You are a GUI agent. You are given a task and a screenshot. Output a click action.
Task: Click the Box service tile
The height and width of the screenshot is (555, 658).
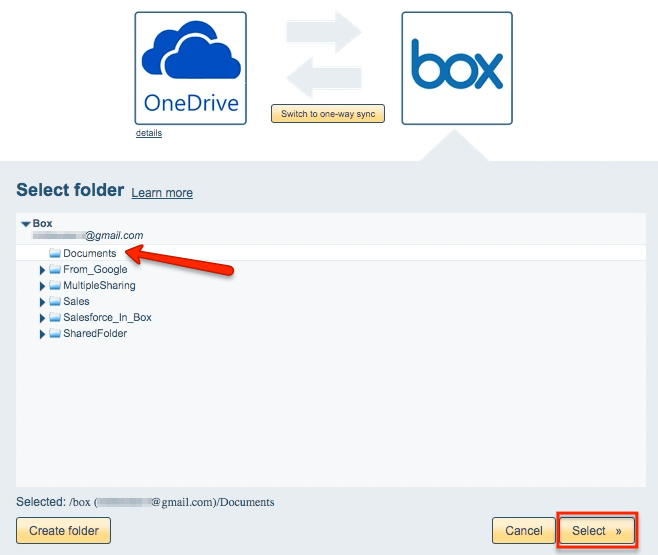457,68
